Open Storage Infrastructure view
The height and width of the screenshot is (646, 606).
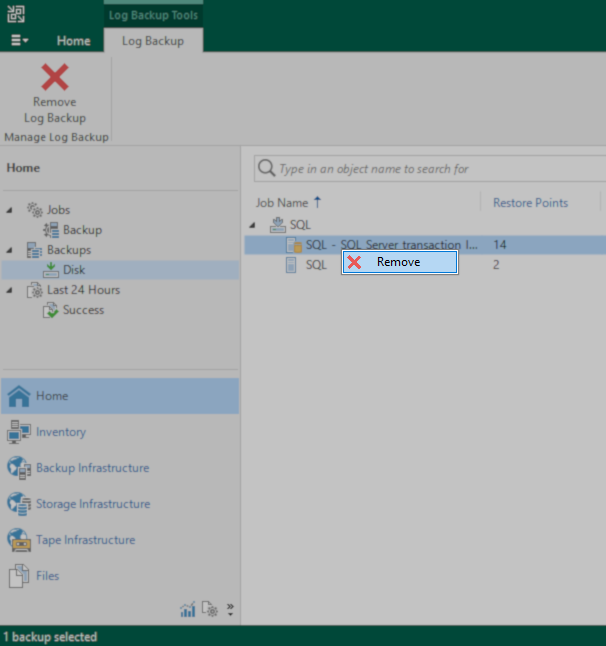pyautogui.click(x=120, y=504)
